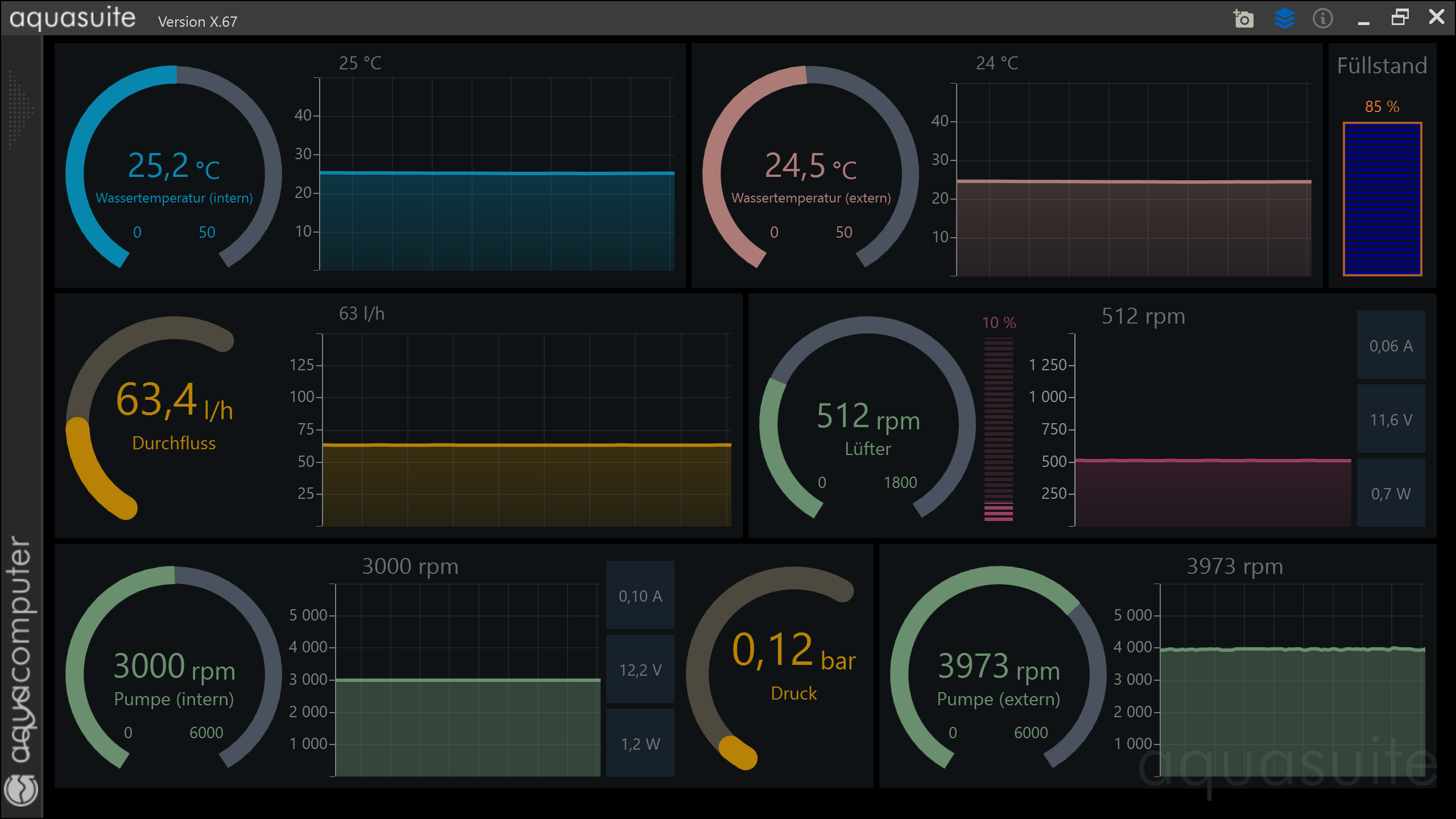Click the Durchfluss 63 l/h chart
This screenshot has width=1456, height=819.
[x=526, y=429]
